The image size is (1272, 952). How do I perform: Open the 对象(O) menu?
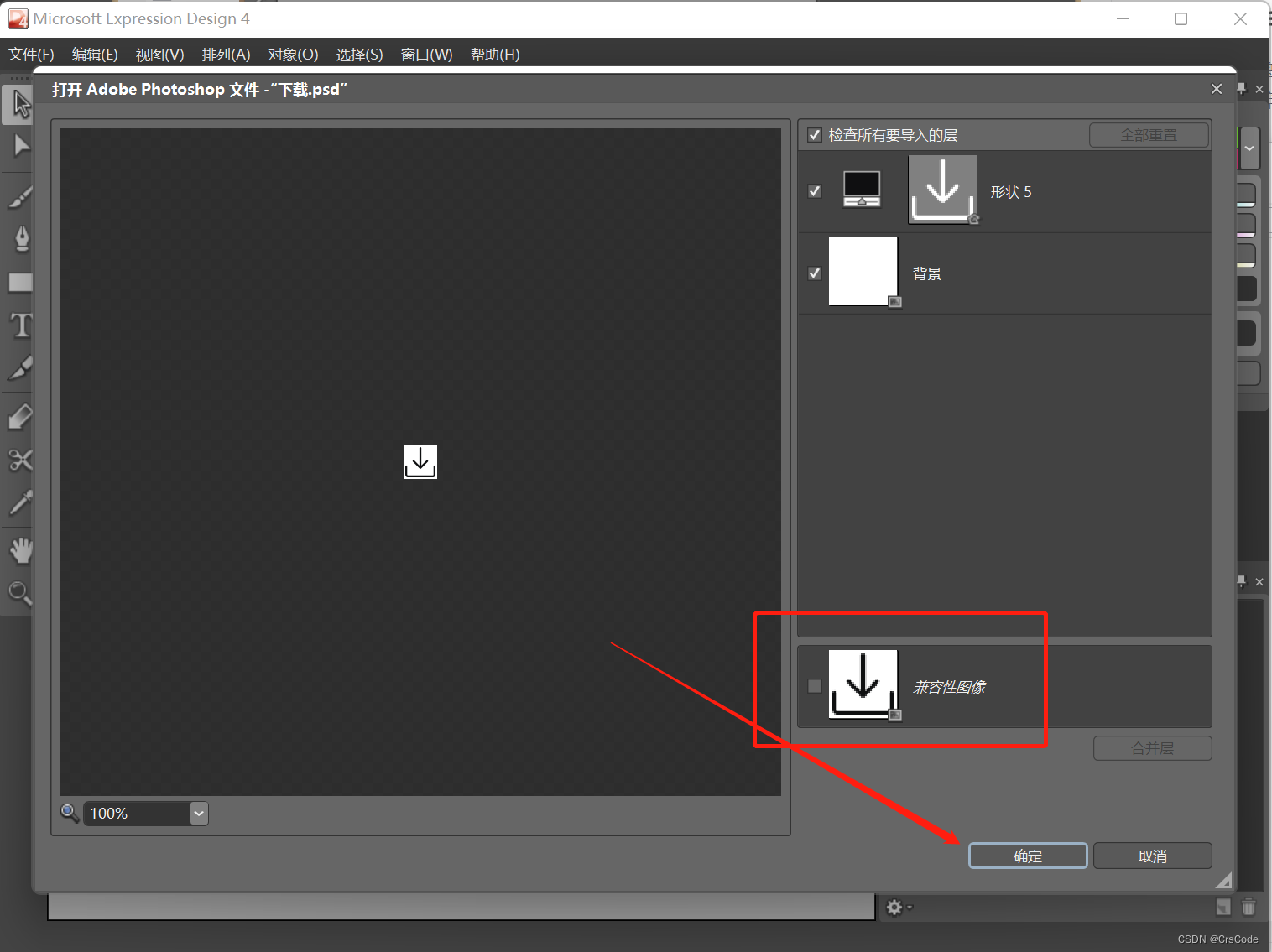pos(293,55)
